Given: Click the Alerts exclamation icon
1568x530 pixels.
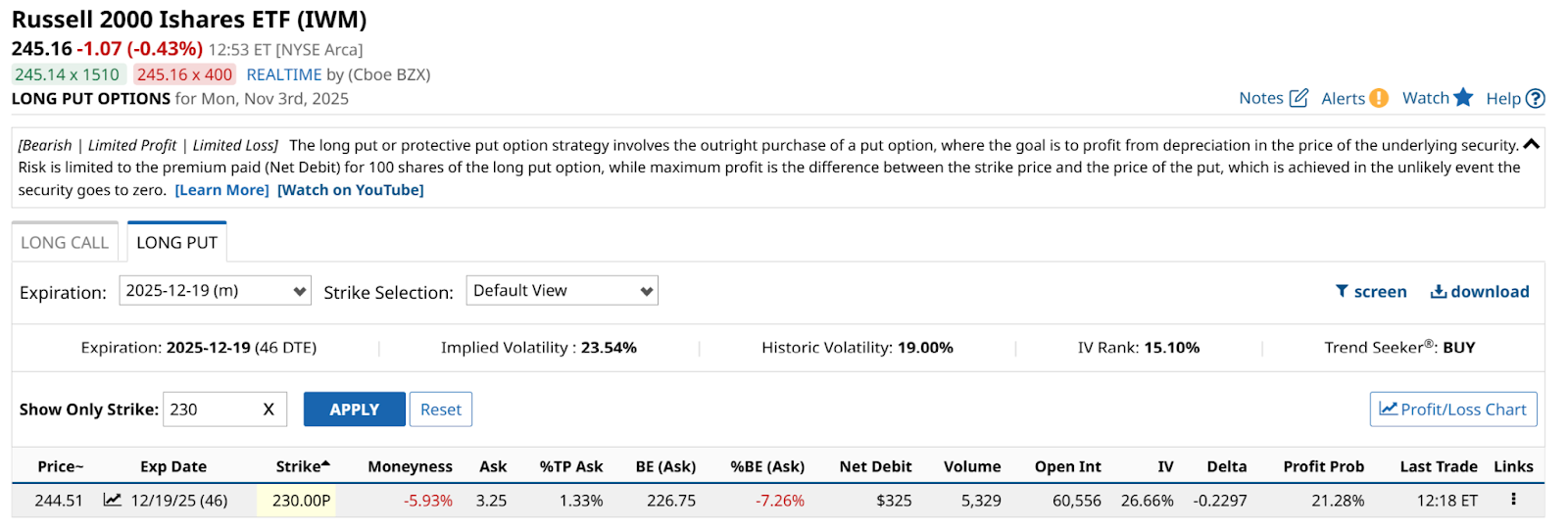Looking at the screenshot, I should click(x=1379, y=98).
